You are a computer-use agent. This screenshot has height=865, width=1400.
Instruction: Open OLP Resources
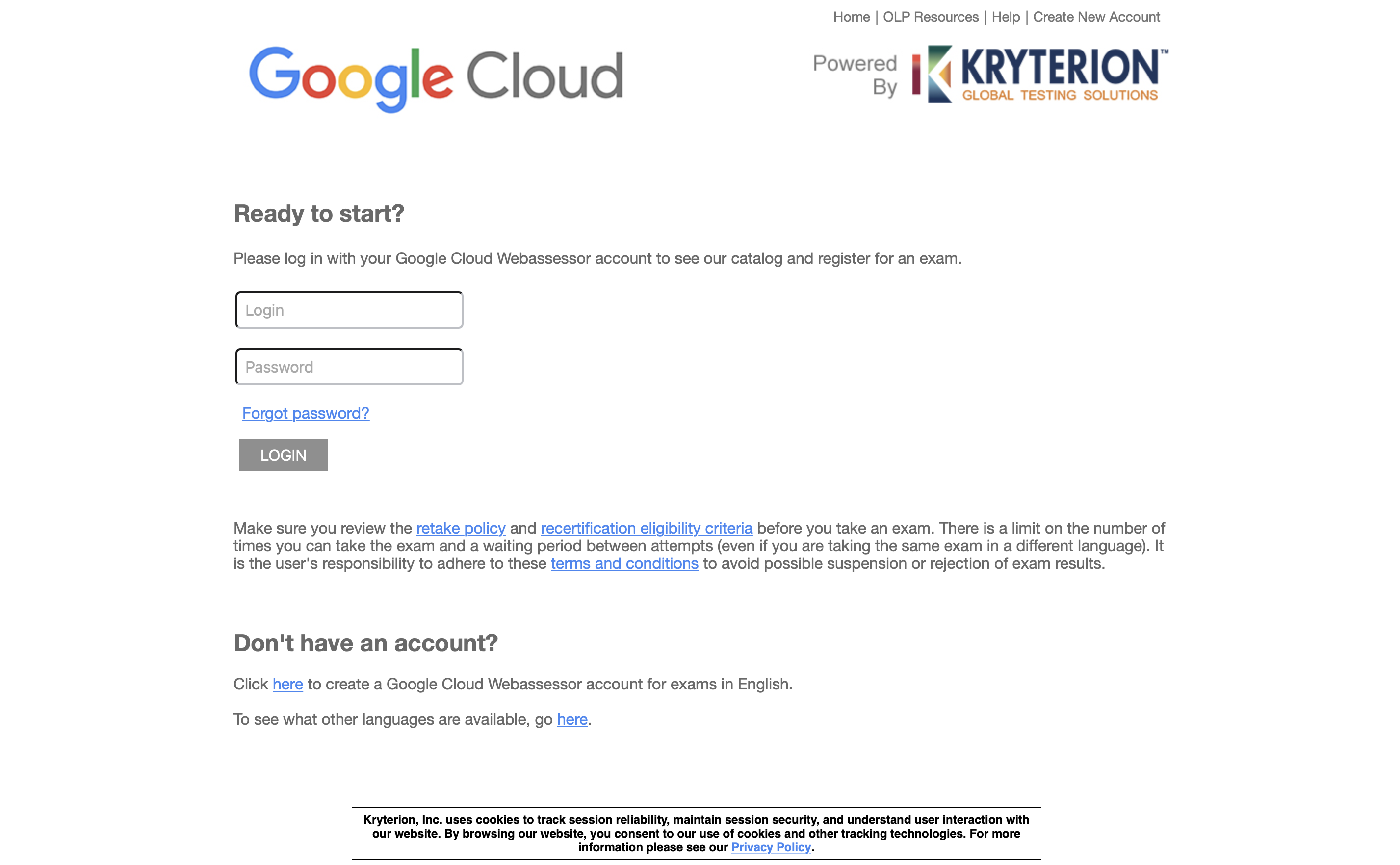[x=931, y=17]
